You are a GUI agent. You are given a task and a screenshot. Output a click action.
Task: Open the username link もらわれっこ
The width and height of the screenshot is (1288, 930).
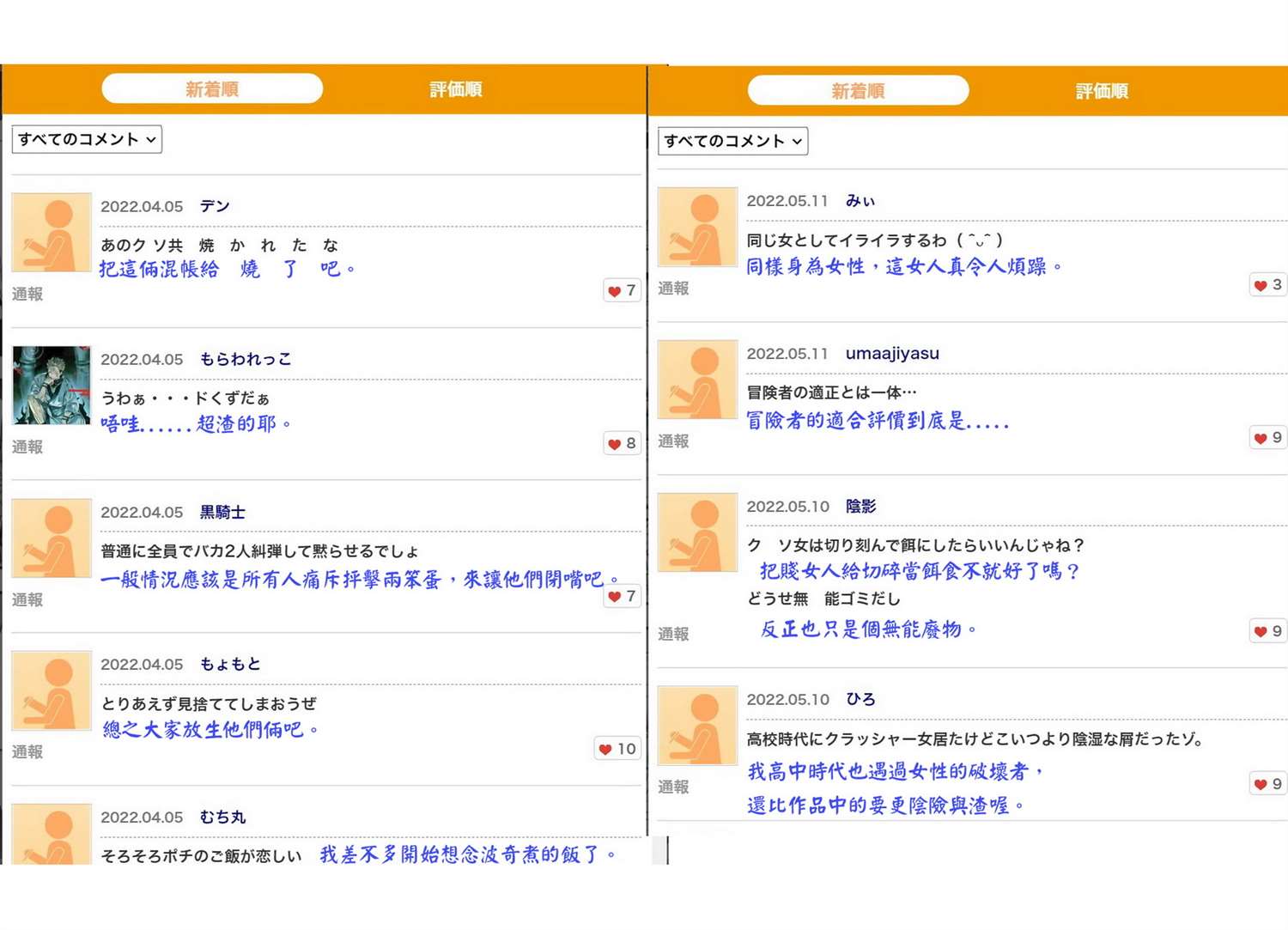(246, 359)
